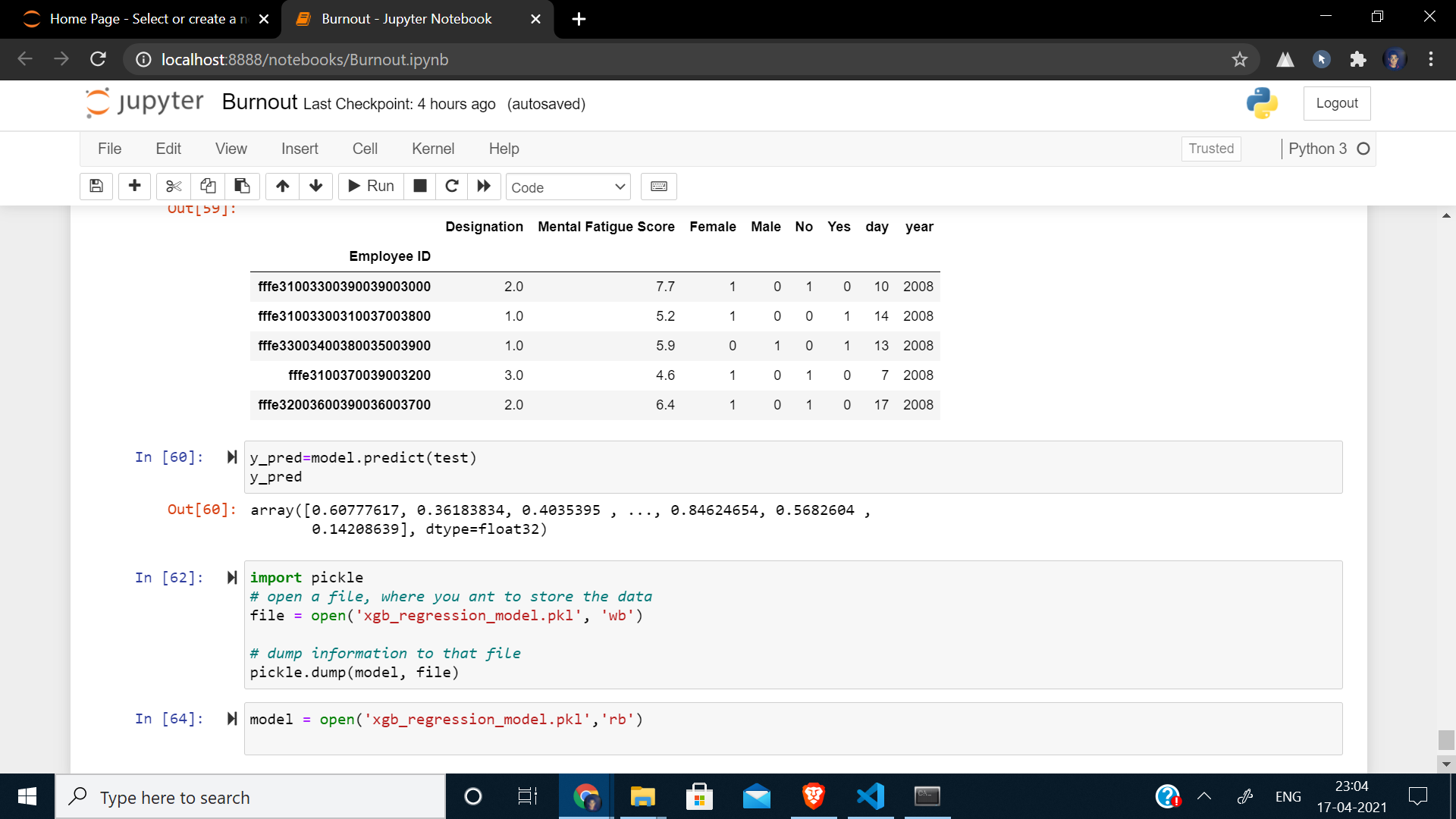The width and height of the screenshot is (1456, 819).
Task: Interrupt the kernel with stop icon
Action: [420, 187]
